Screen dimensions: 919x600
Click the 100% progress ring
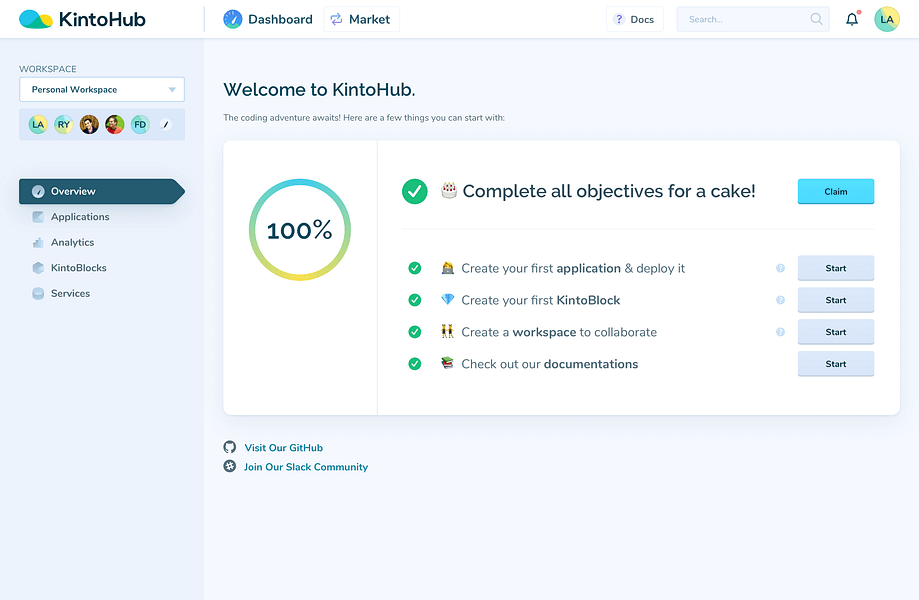click(300, 230)
